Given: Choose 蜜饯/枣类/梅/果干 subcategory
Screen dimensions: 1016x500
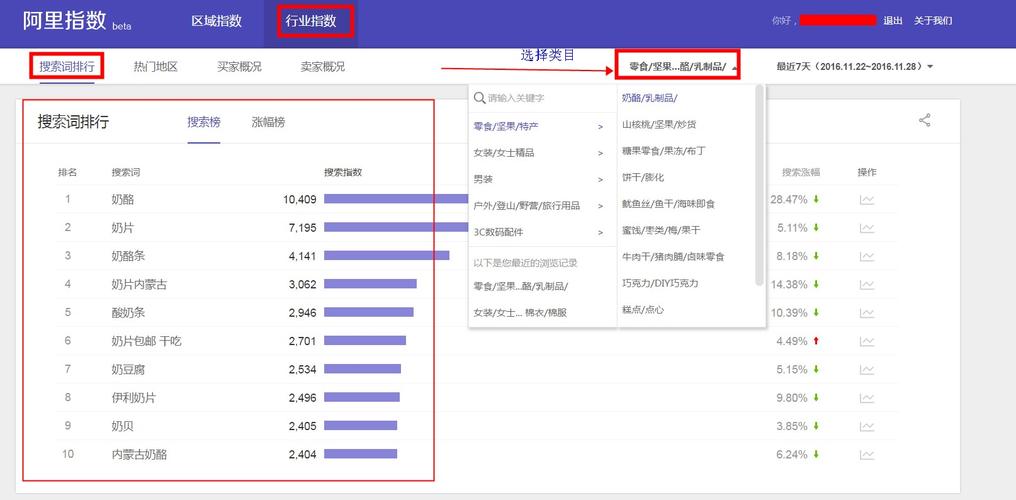Looking at the screenshot, I should pyautogui.click(x=661, y=230).
